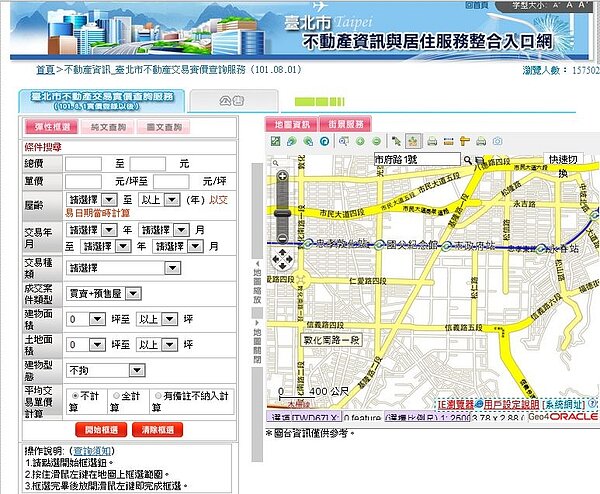Switch to the 純文查詢 tab

pos(108,127)
